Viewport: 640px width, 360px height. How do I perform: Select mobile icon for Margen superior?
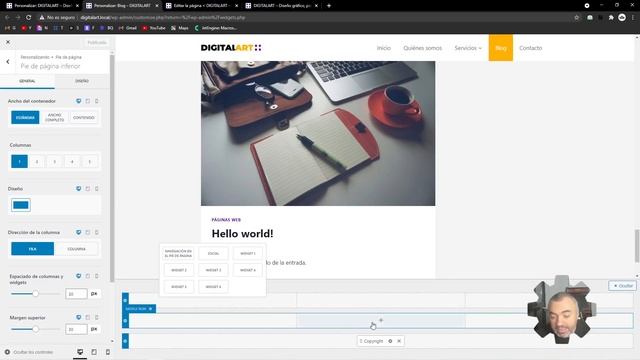point(97,317)
